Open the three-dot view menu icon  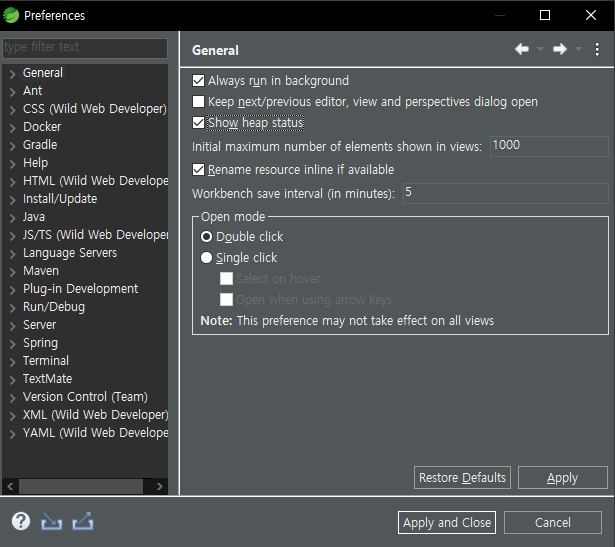(x=597, y=49)
